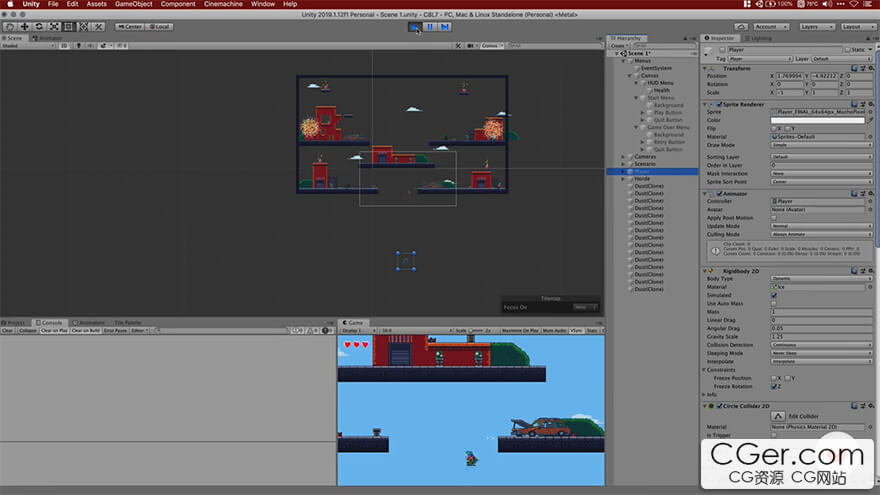Toggle the Pivot Center button
Viewport: 880px width, 495px height.
(130, 26)
